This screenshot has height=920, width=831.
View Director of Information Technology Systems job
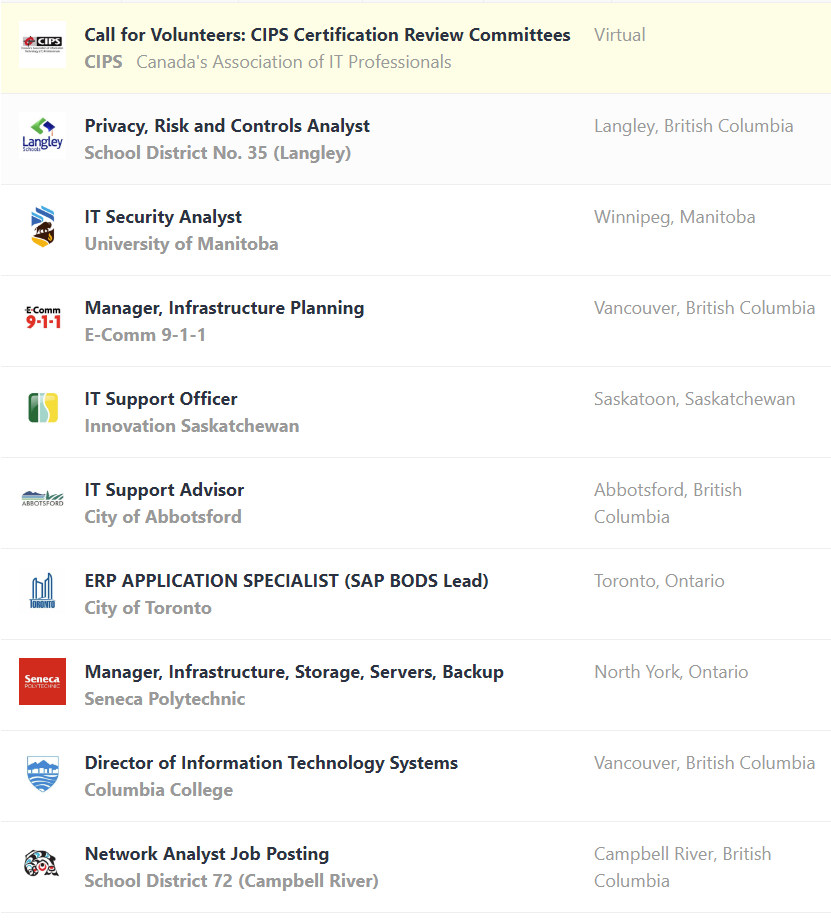pyautogui.click(x=271, y=763)
